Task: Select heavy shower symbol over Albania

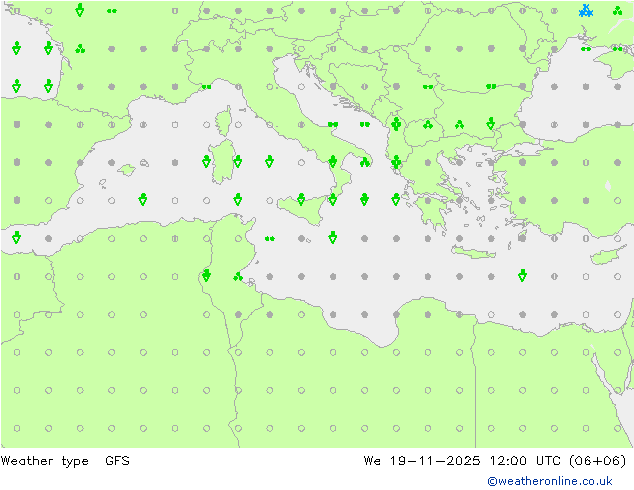Action: [x=396, y=124]
